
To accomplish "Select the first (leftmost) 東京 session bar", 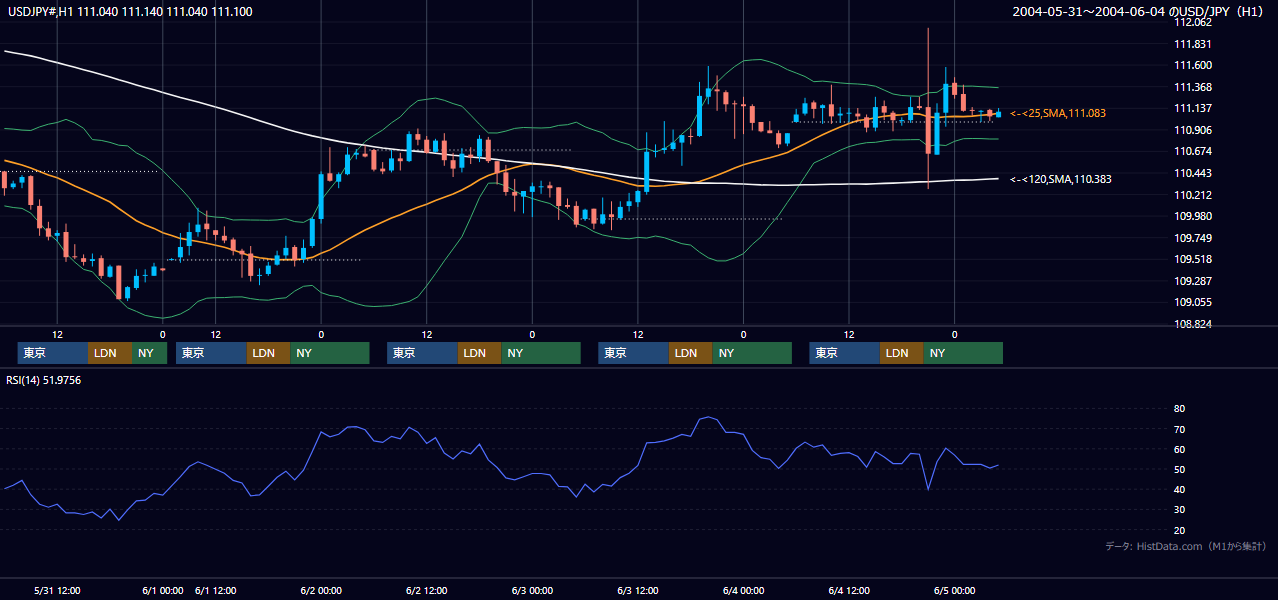I will 53,353.
